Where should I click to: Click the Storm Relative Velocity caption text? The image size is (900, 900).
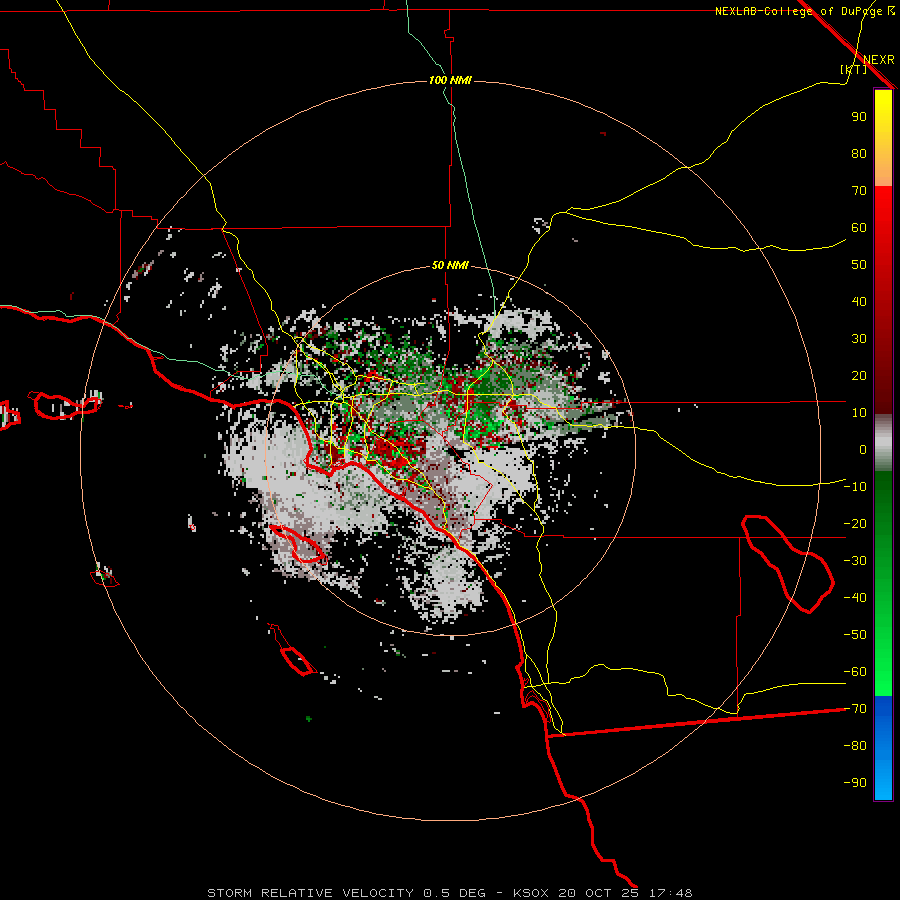449,893
